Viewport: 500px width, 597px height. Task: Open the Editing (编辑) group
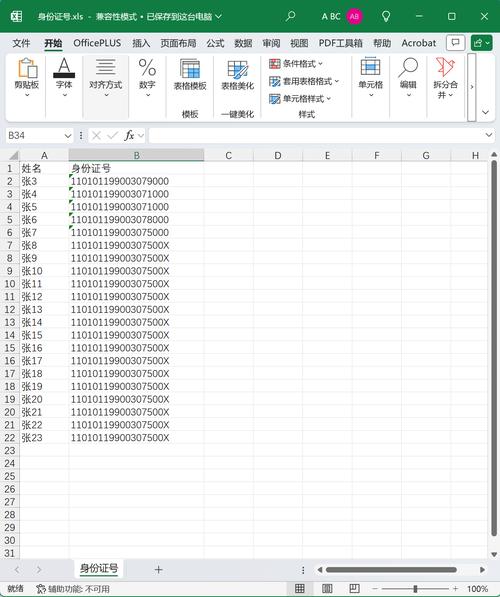coord(408,78)
